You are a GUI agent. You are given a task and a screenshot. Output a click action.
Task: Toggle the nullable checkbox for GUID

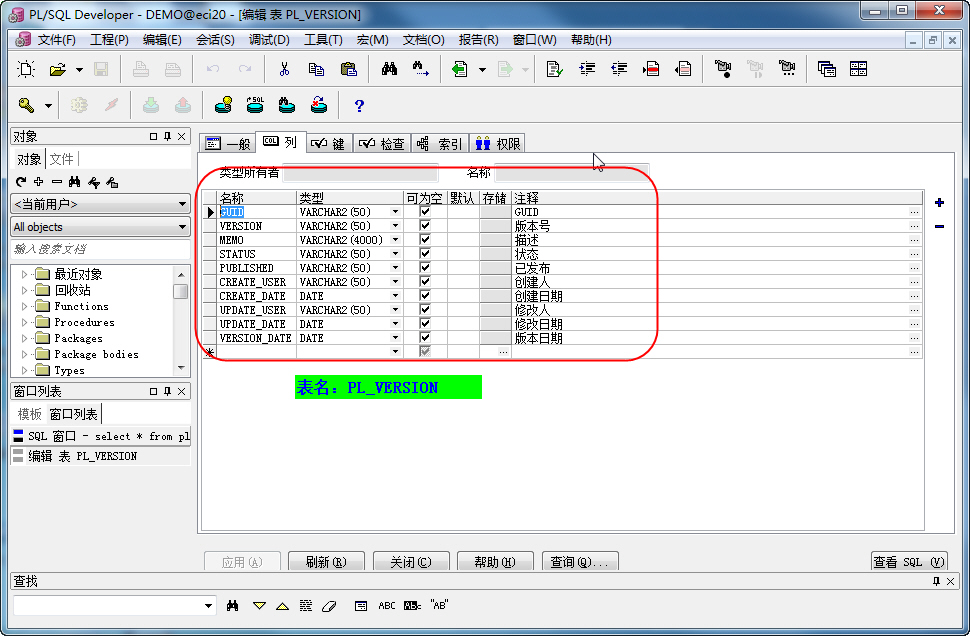(x=425, y=212)
